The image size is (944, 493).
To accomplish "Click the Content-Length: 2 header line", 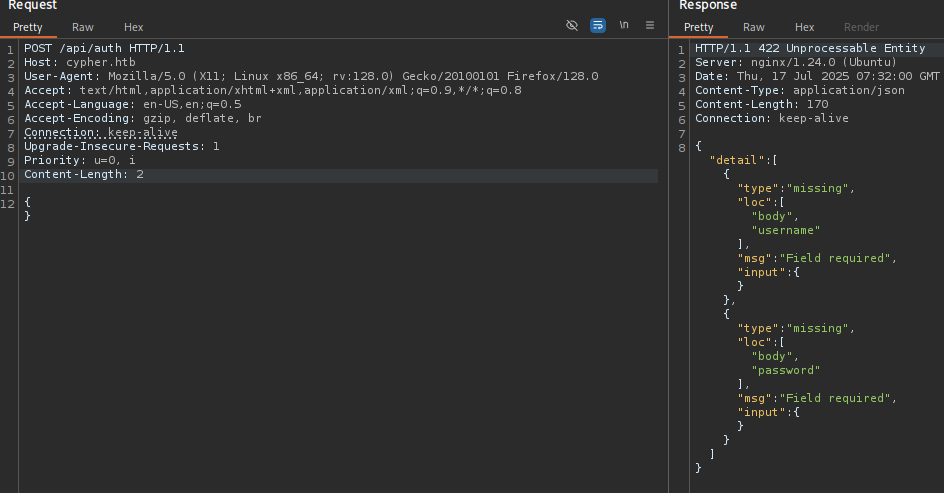I will (84, 174).
